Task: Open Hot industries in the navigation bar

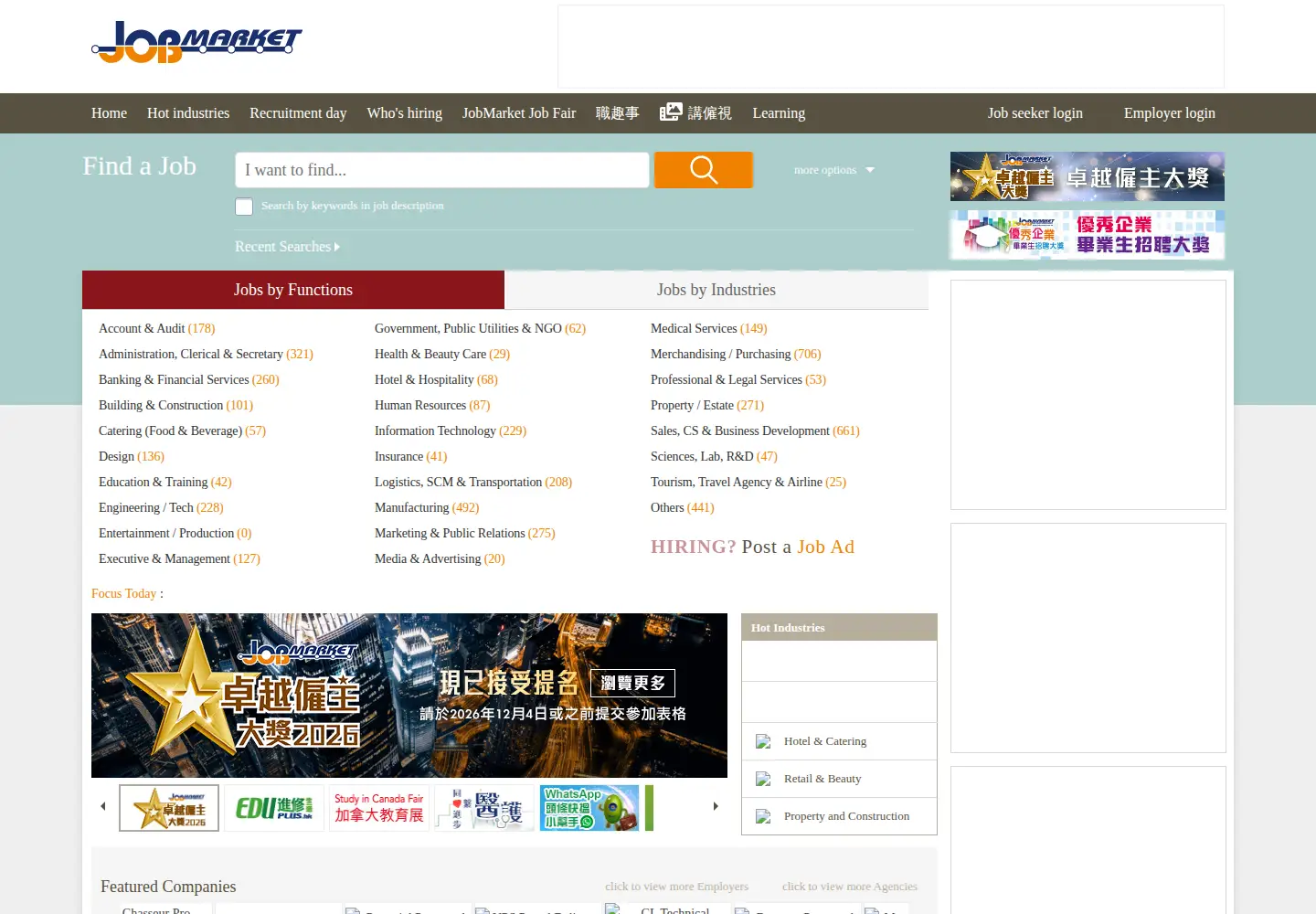Action: (188, 113)
